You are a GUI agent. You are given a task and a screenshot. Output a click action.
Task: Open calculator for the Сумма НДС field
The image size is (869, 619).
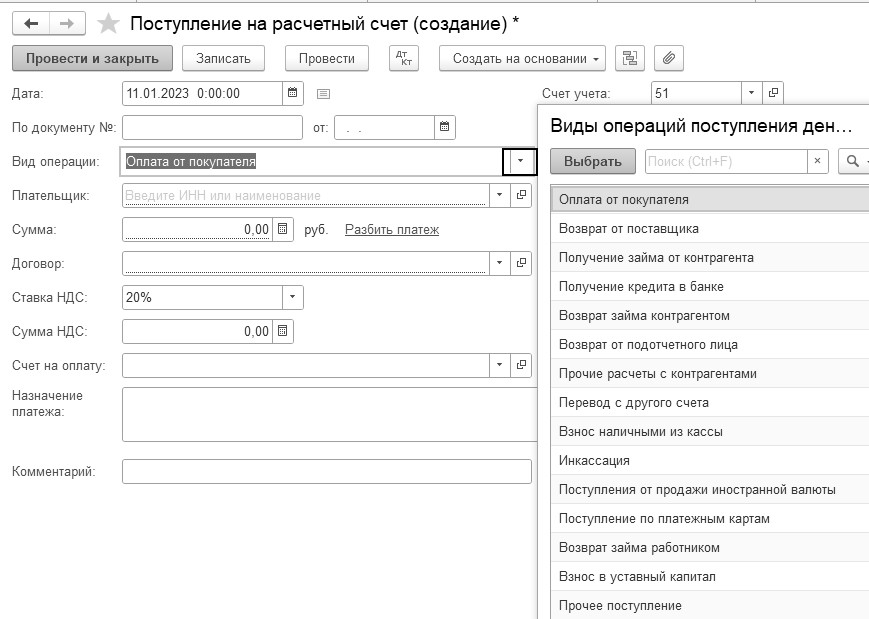(x=283, y=331)
